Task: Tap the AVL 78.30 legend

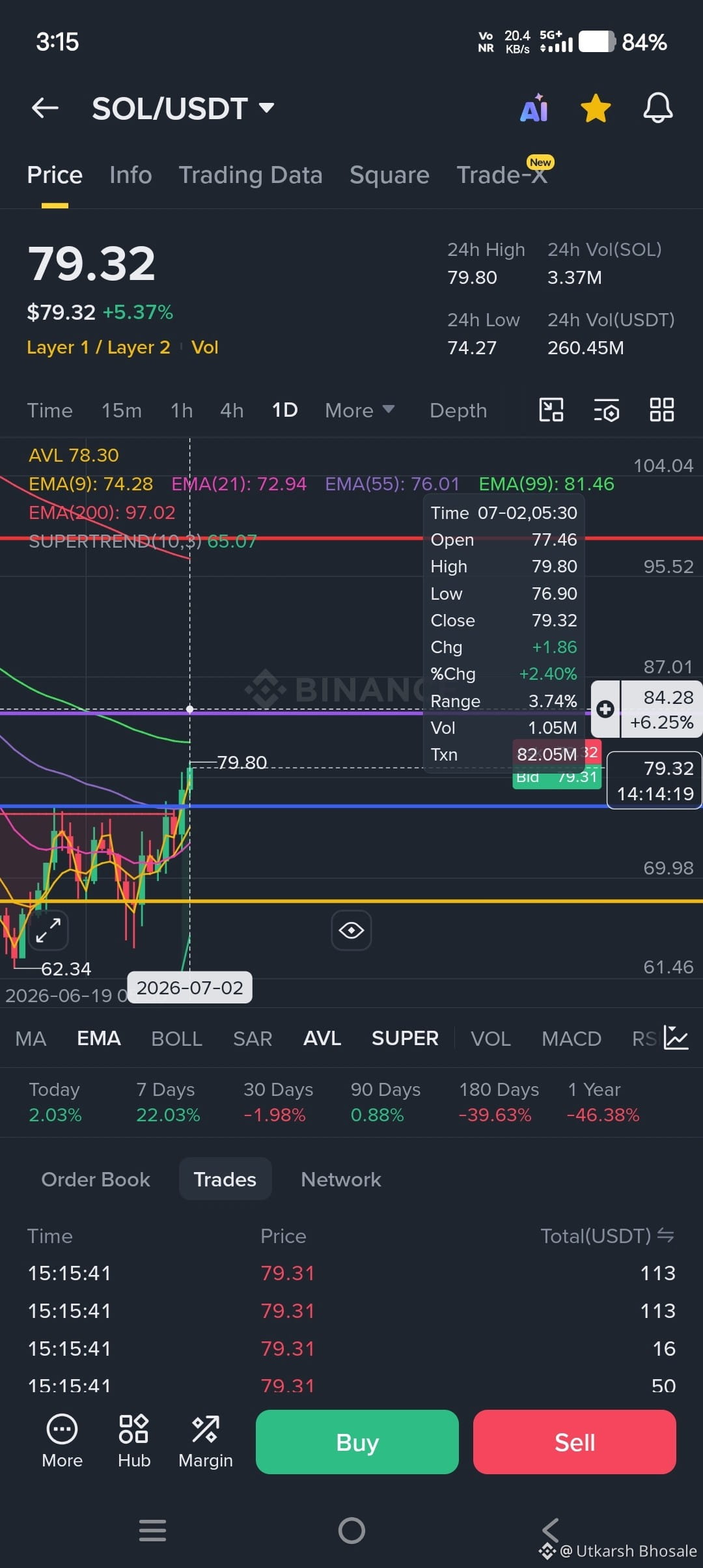Action: [x=74, y=455]
